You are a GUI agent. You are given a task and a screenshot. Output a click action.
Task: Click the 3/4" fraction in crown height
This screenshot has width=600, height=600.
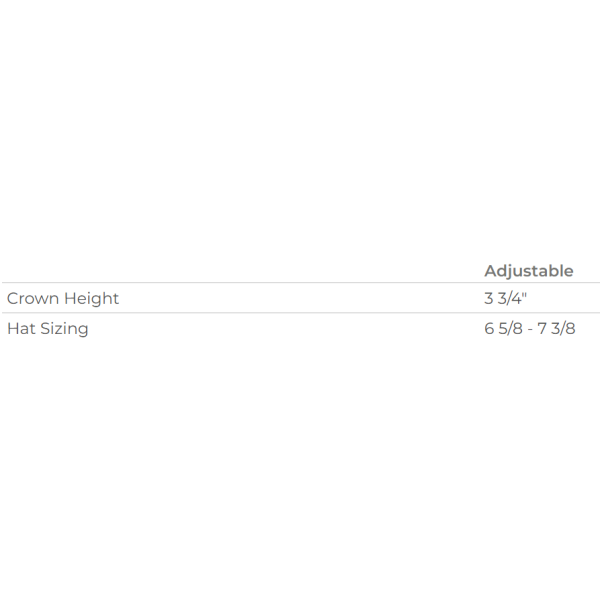pos(512,298)
